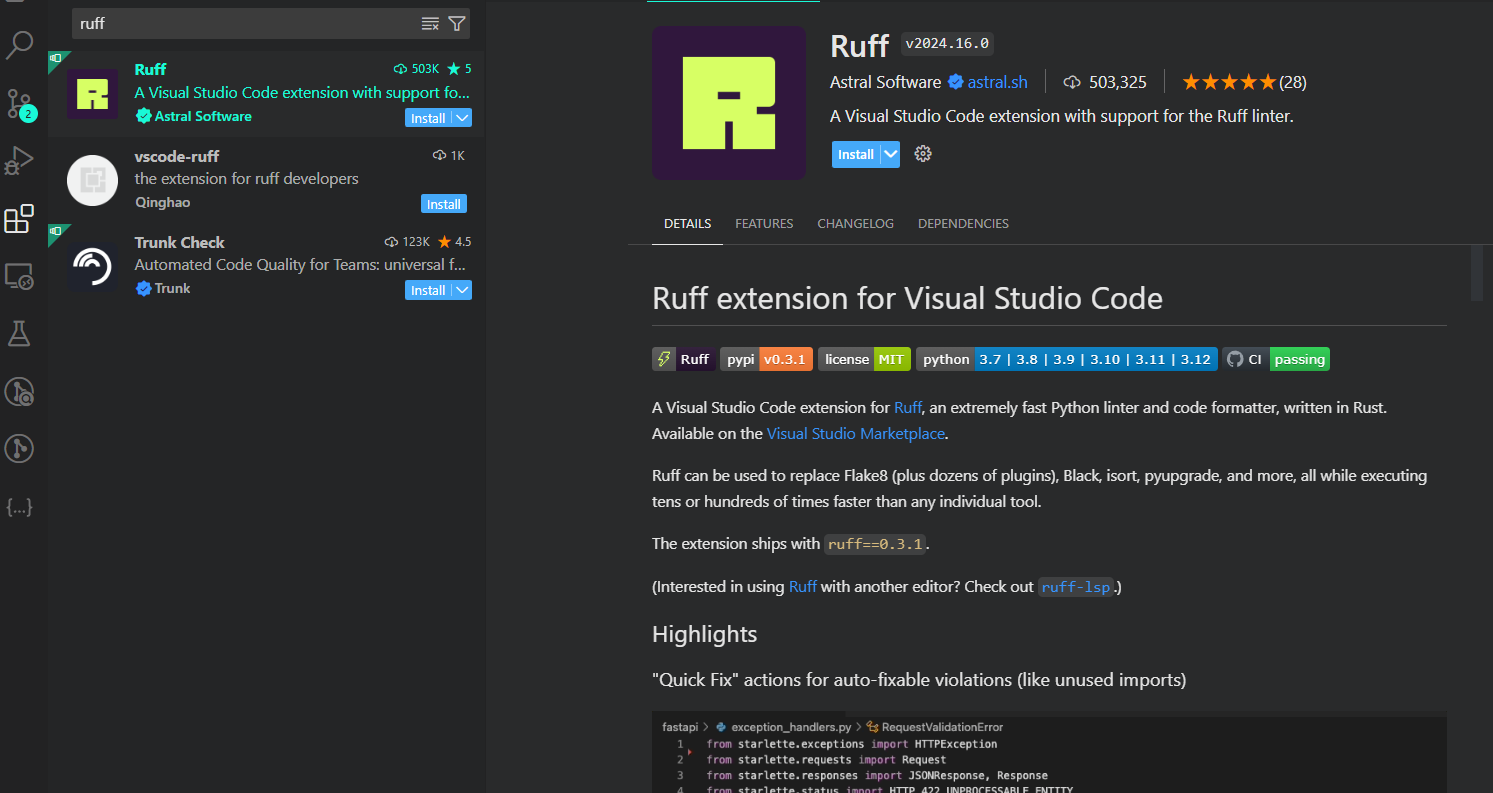This screenshot has height=793, width=1493.
Task: Expand install dropdown for Trunk Check
Action: [461, 290]
